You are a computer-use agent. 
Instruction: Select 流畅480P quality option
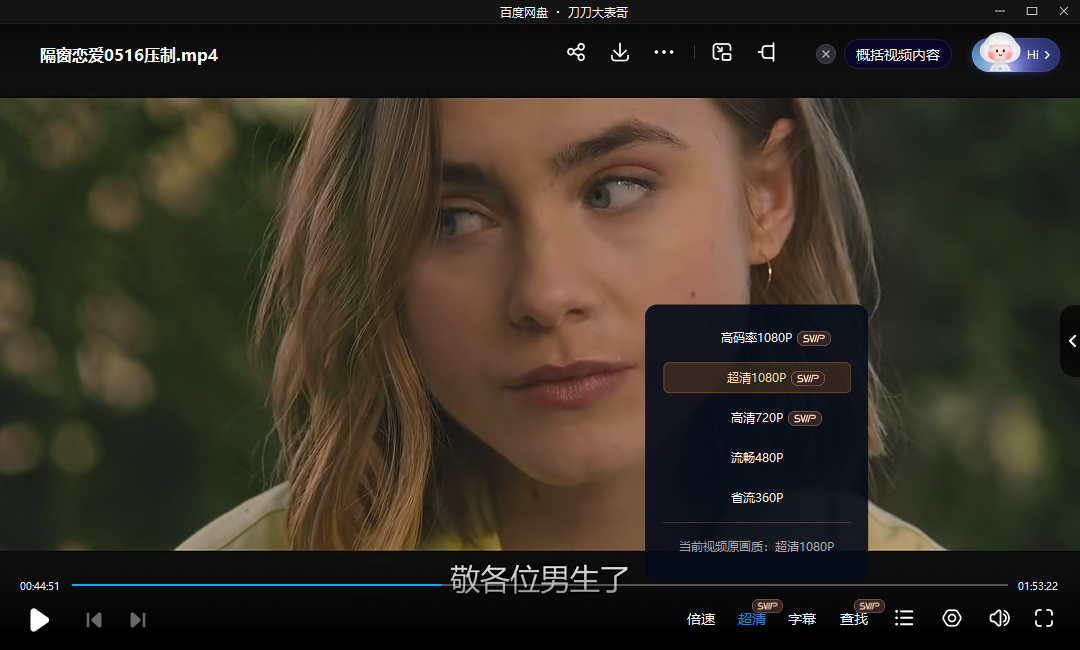coord(756,457)
